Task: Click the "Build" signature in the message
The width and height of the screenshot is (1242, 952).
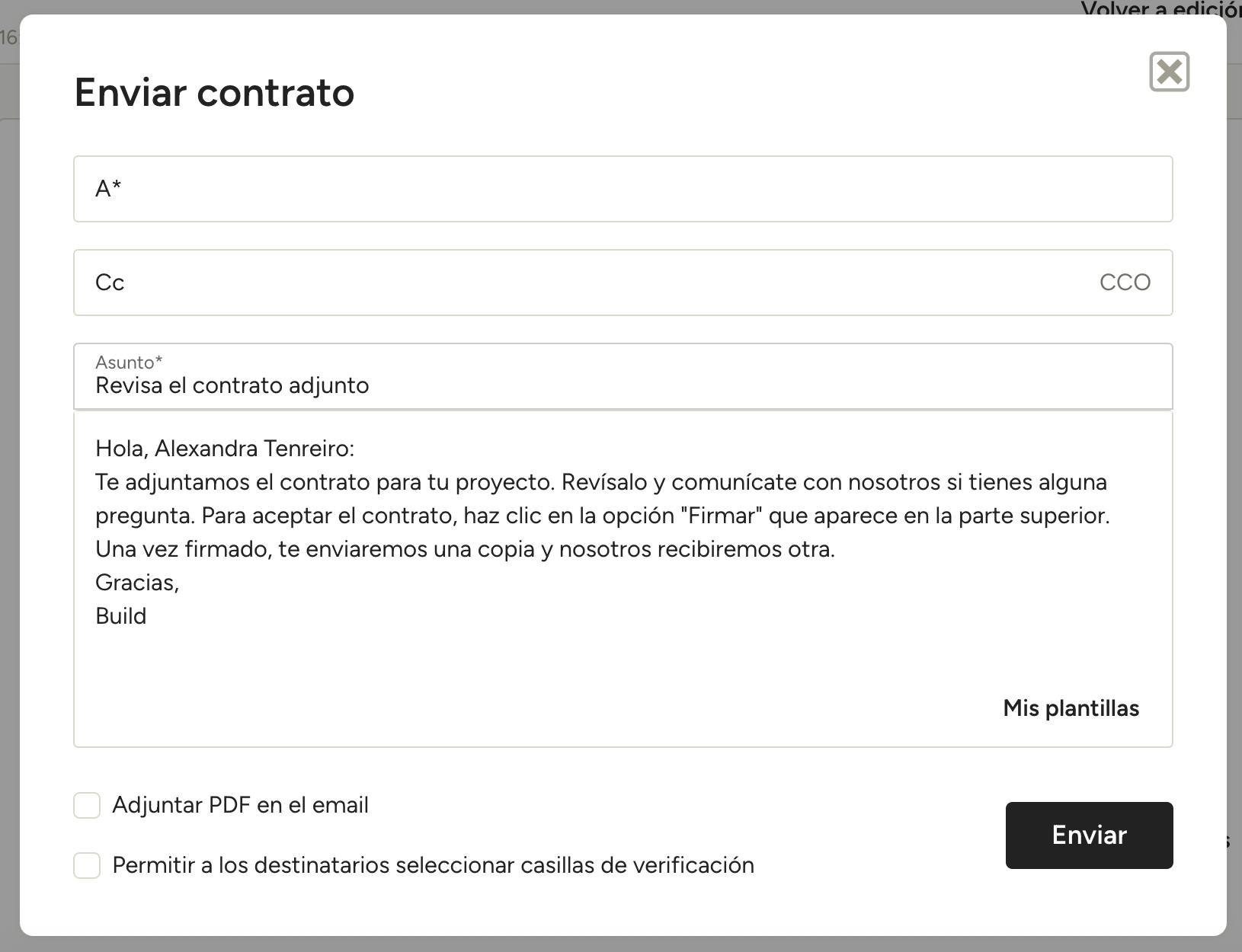Action: pyautogui.click(x=121, y=616)
